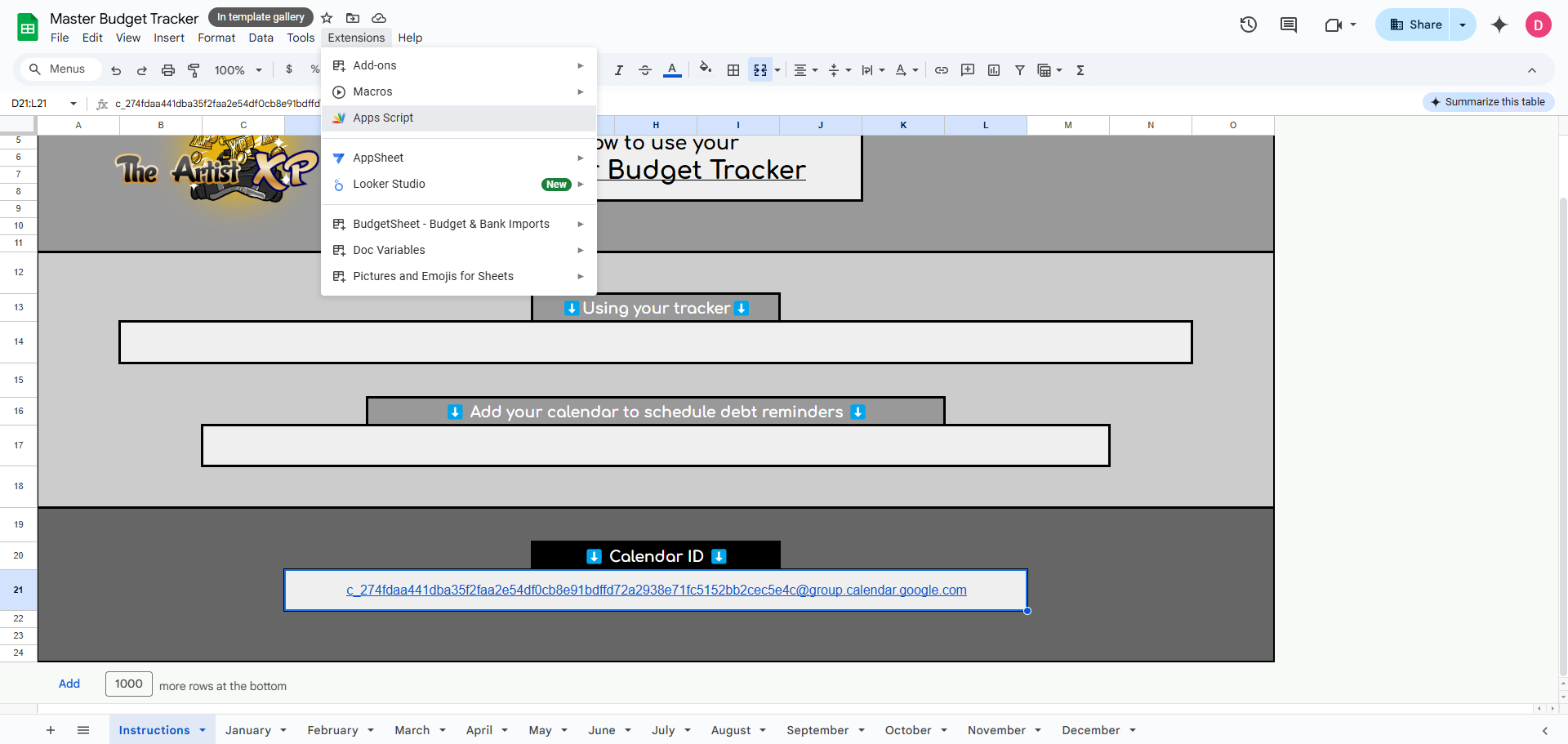
Task: Click the Functions sigma icon
Action: point(1080,70)
